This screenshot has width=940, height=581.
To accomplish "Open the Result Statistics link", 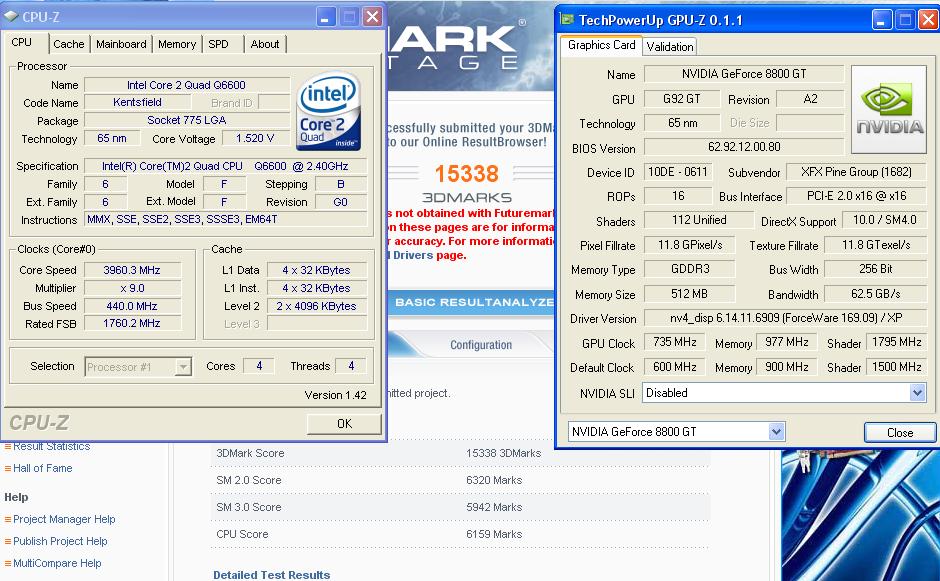I will [52, 446].
